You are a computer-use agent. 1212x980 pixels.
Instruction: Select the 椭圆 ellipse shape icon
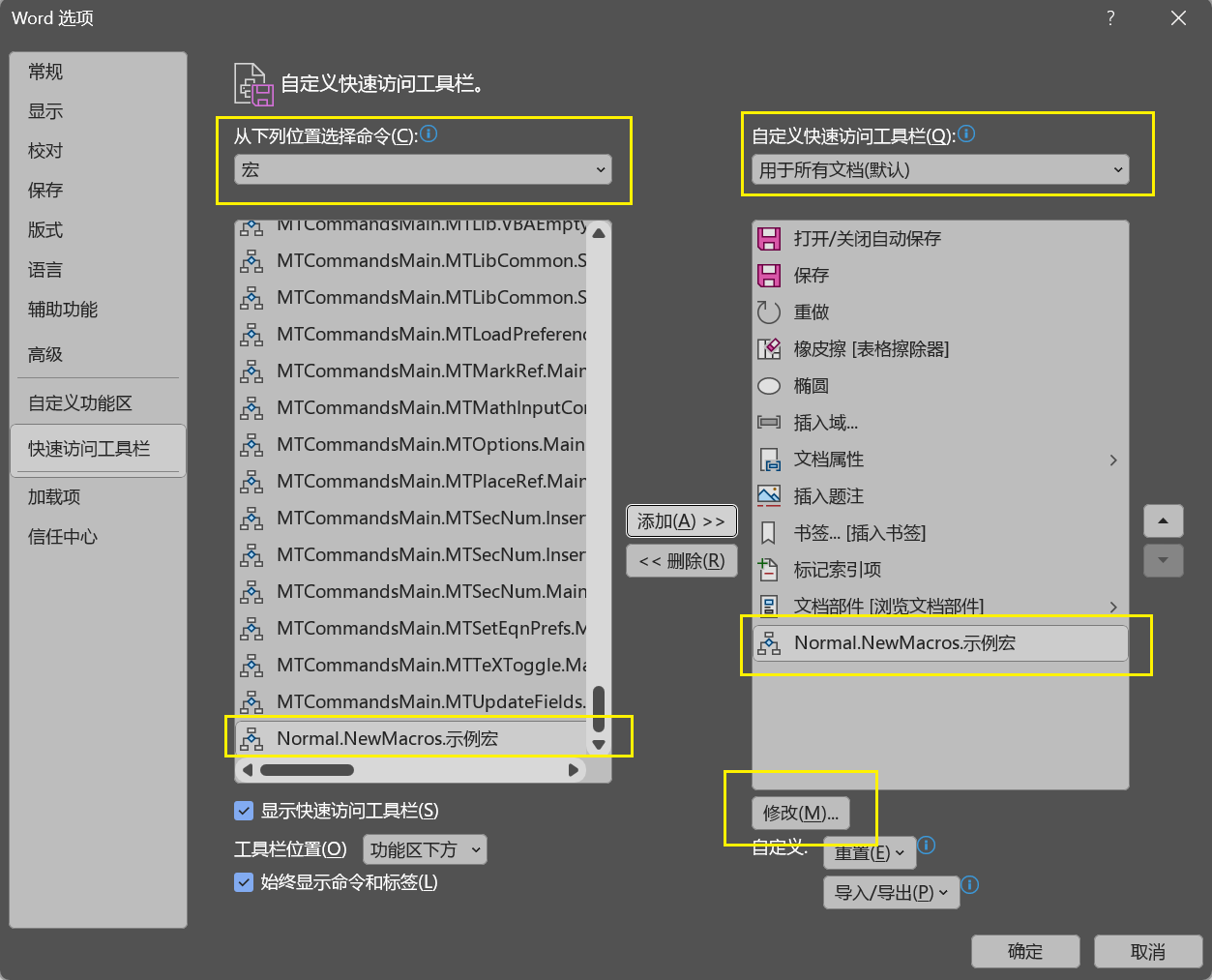click(769, 386)
